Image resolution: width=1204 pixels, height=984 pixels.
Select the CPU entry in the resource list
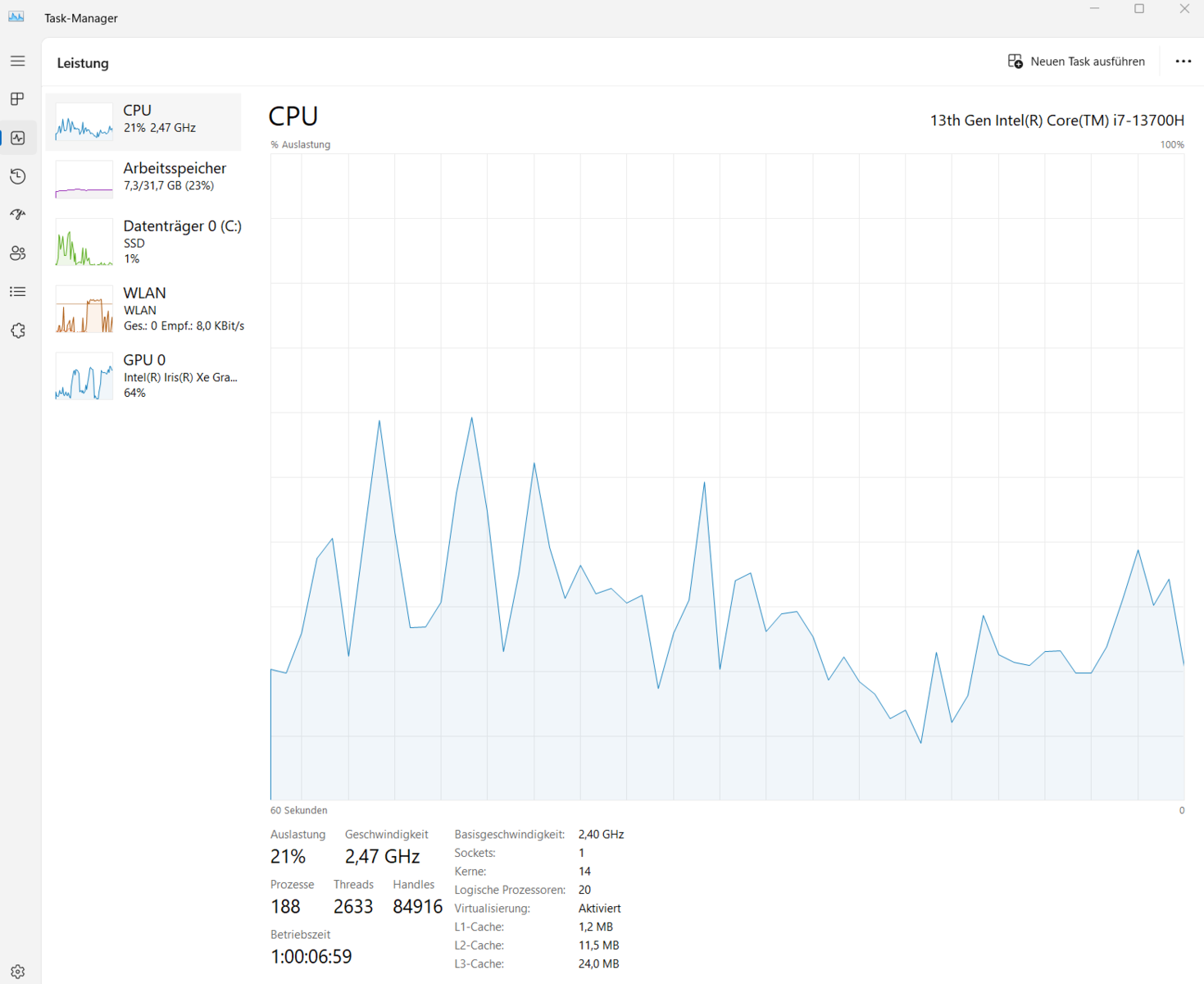[143, 121]
